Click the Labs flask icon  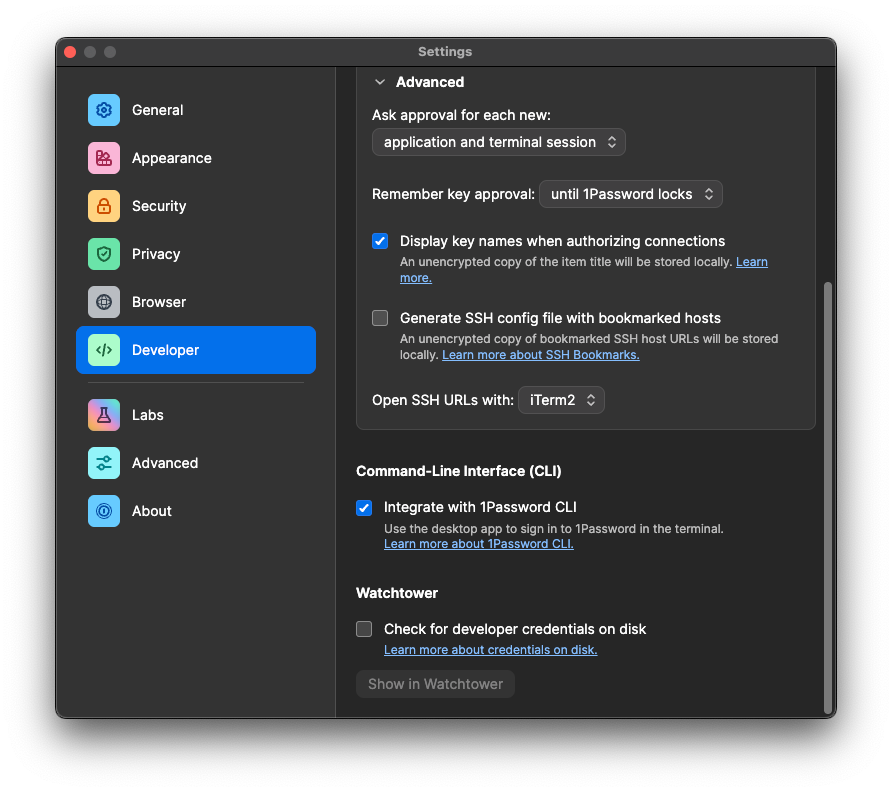coord(104,415)
